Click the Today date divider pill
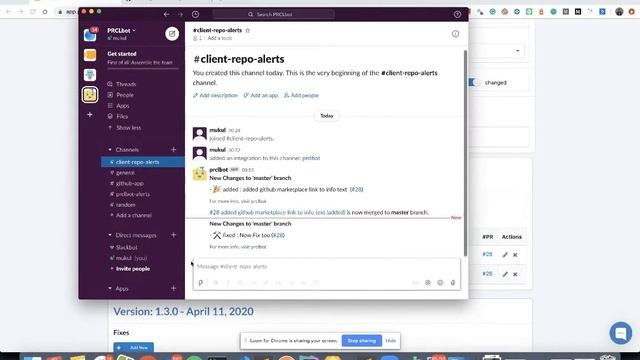Screen dimensions: 640x360 tap(327, 116)
